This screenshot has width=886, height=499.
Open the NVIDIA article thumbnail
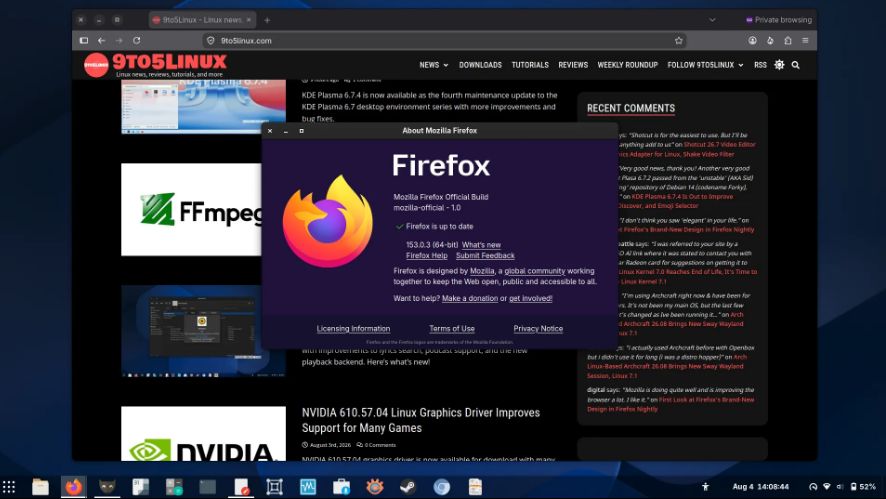(x=203, y=433)
